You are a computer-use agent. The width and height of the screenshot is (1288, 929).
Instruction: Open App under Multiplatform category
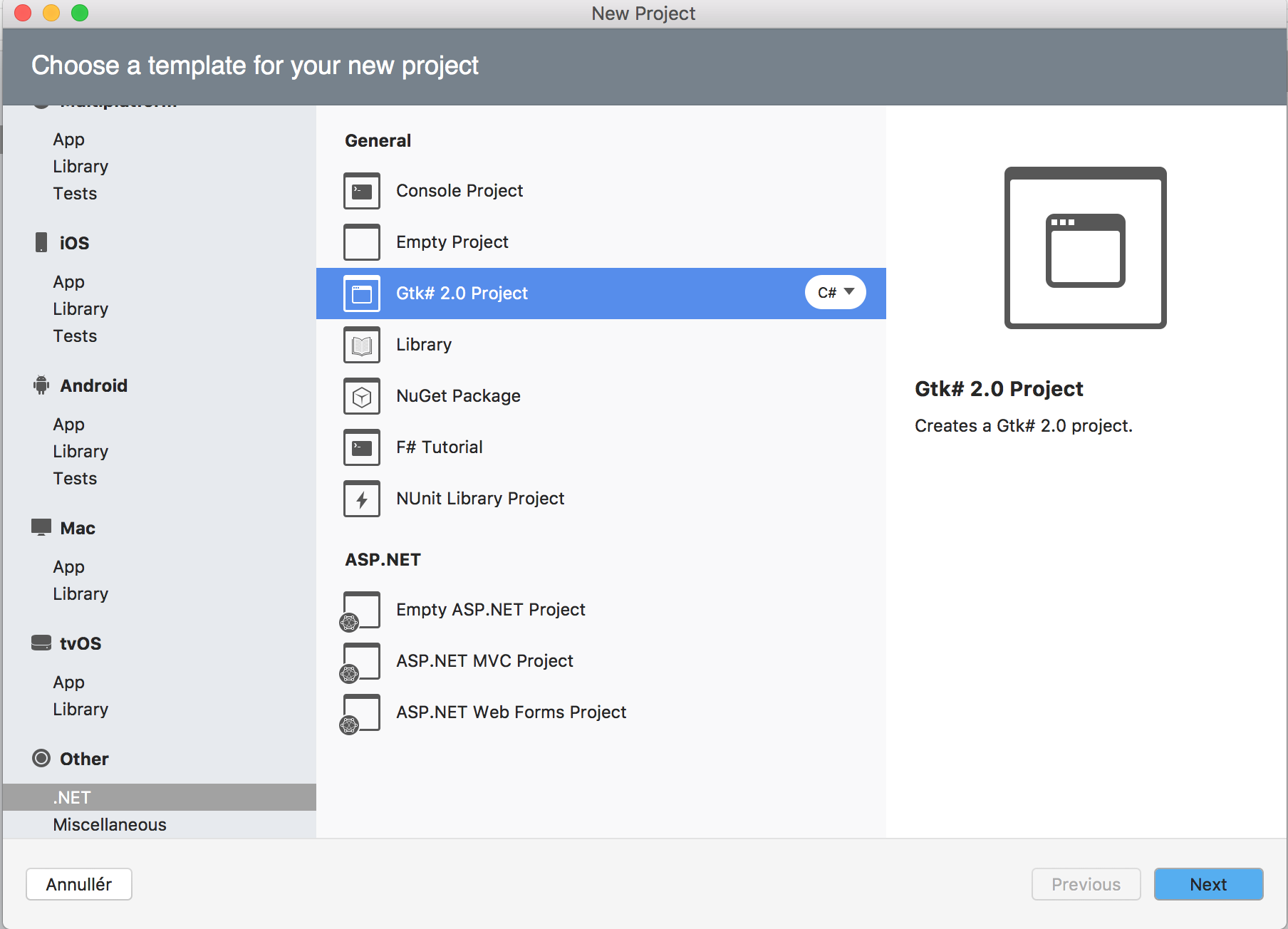[69, 140]
